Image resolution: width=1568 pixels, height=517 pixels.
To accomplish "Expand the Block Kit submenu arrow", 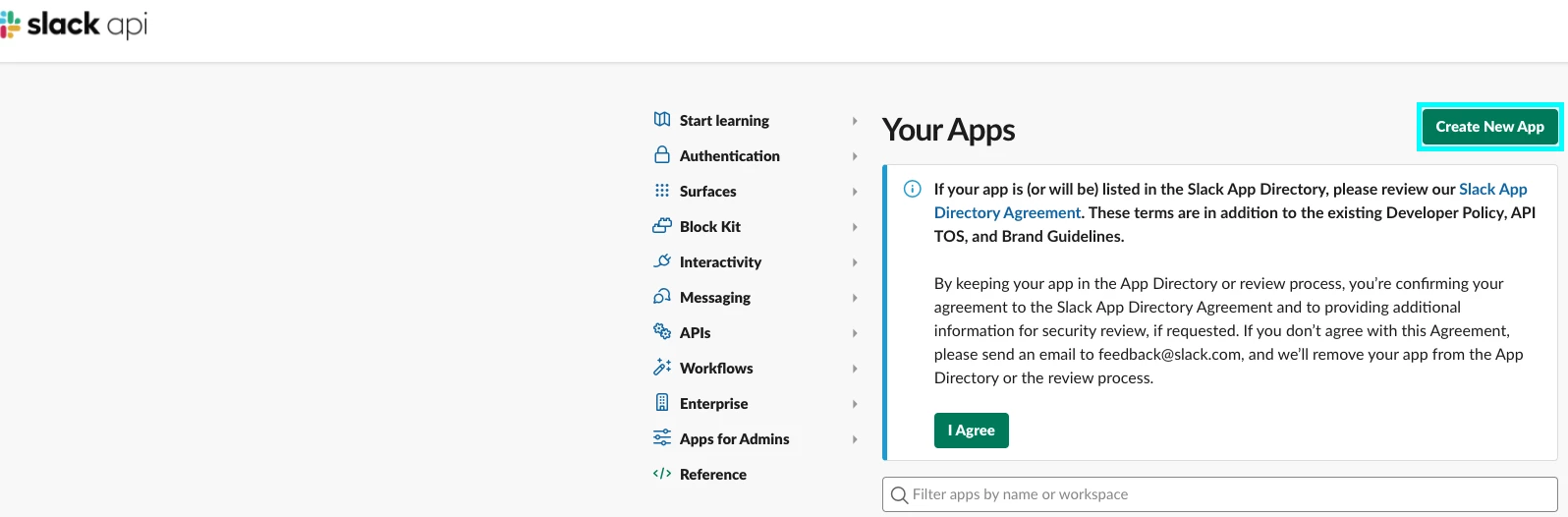I will 855,227.
